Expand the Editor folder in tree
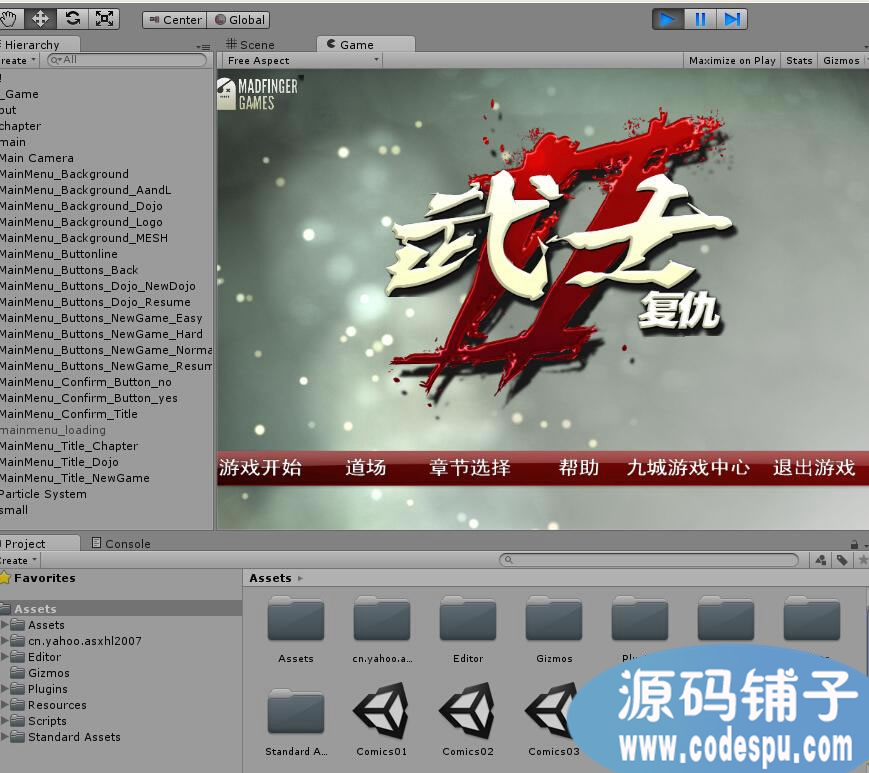 (x=4, y=657)
